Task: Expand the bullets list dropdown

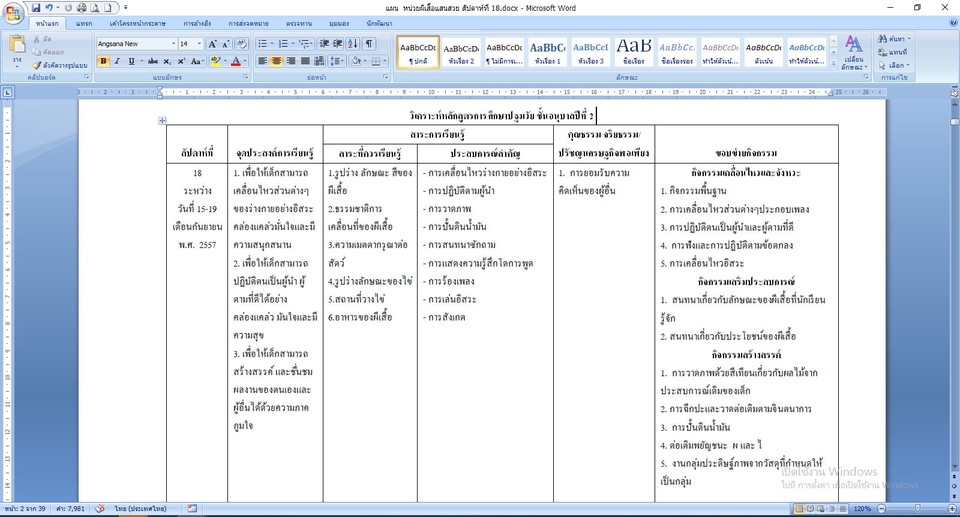Action: tap(272, 43)
